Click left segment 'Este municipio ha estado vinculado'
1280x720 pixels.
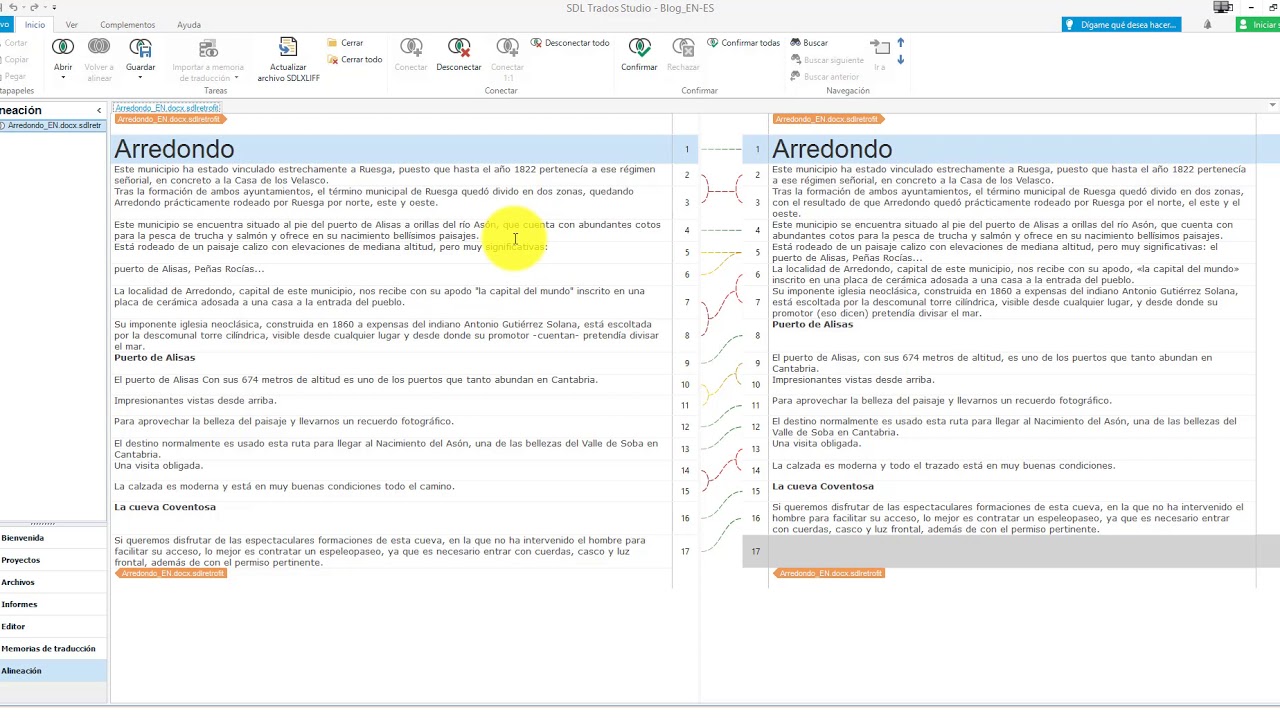pos(385,175)
